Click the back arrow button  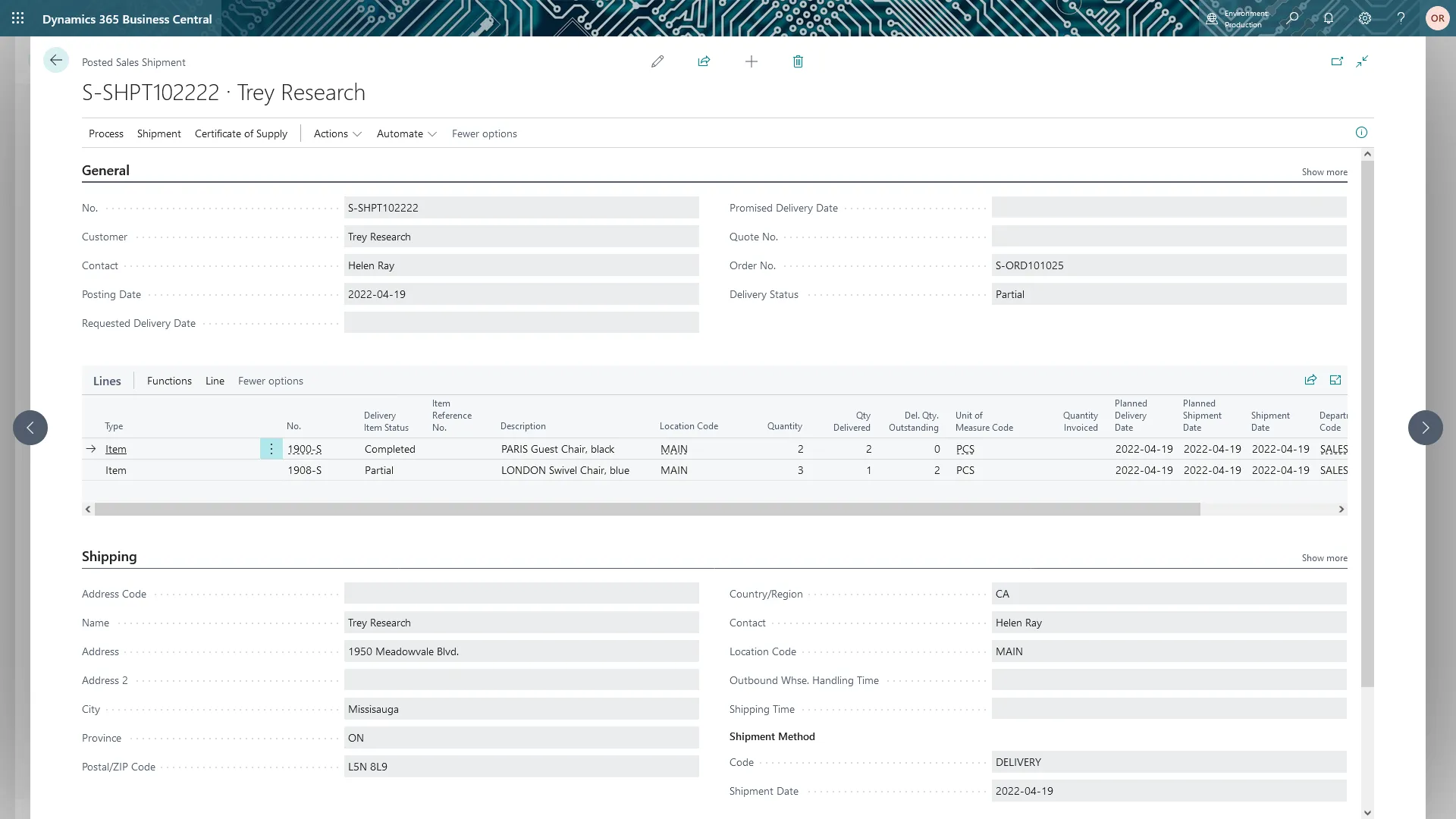56,61
